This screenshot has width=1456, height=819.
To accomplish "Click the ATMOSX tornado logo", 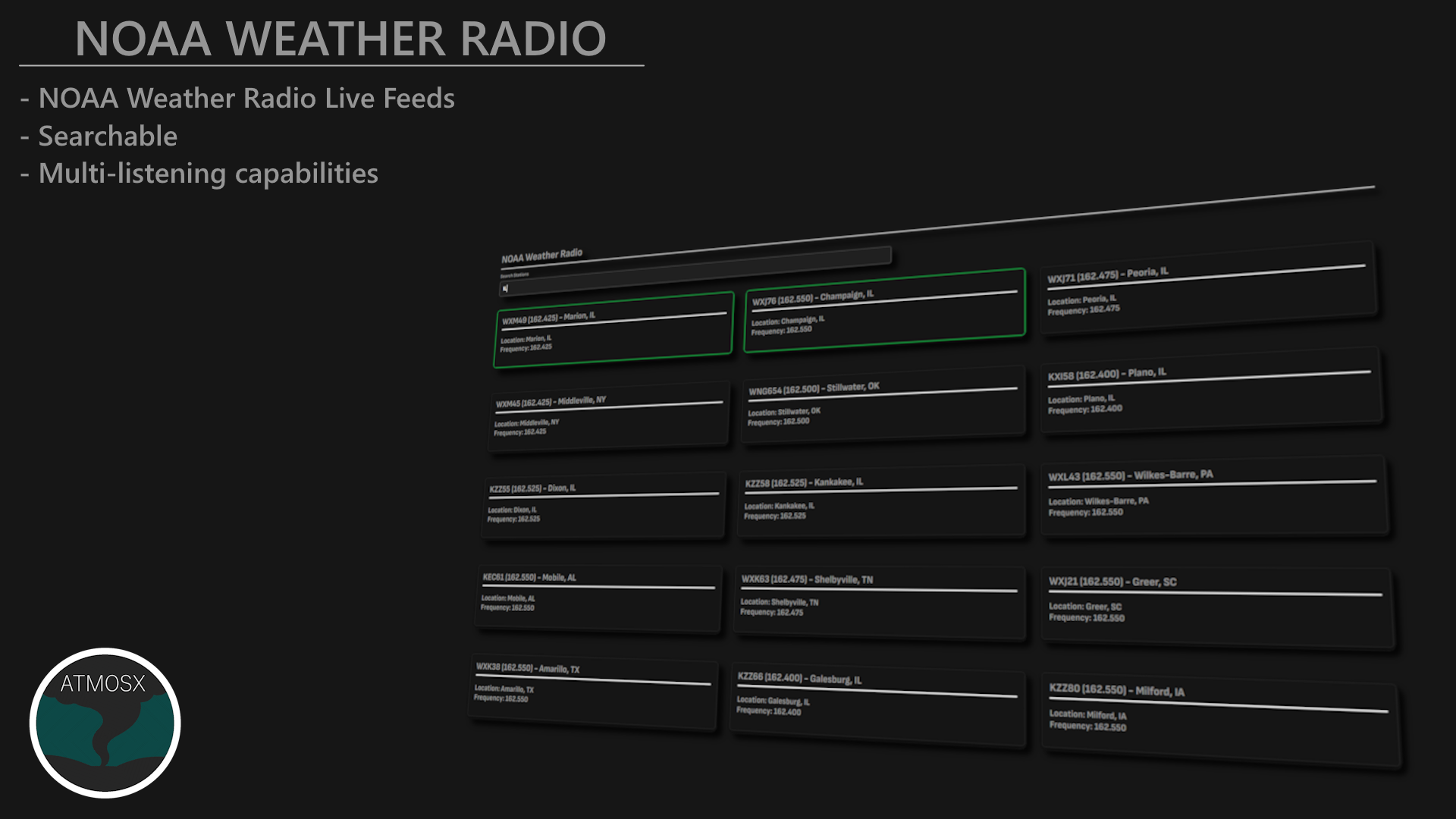I will [x=105, y=723].
